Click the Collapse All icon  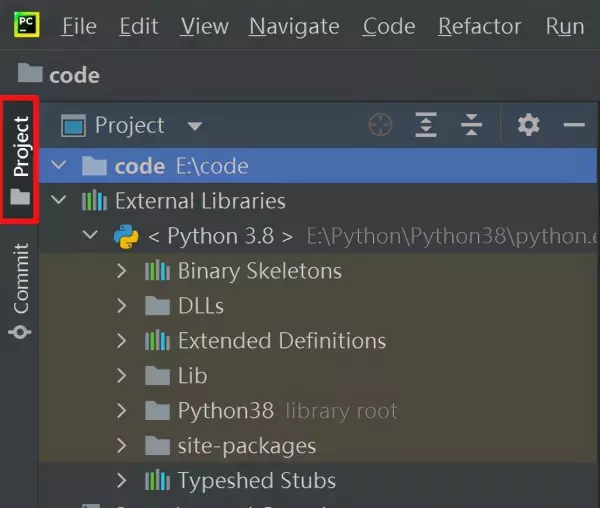(471, 125)
